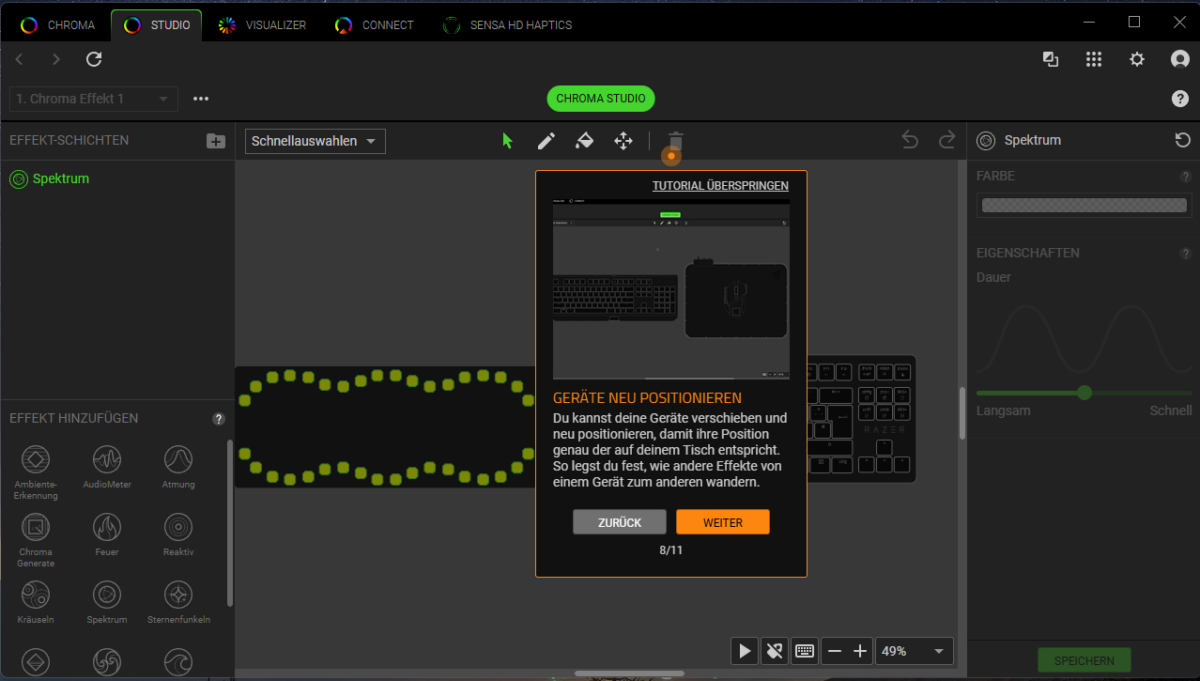Click ZURÜCK in the tutorial
1200x681 pixels.
(x=619, y=522)
